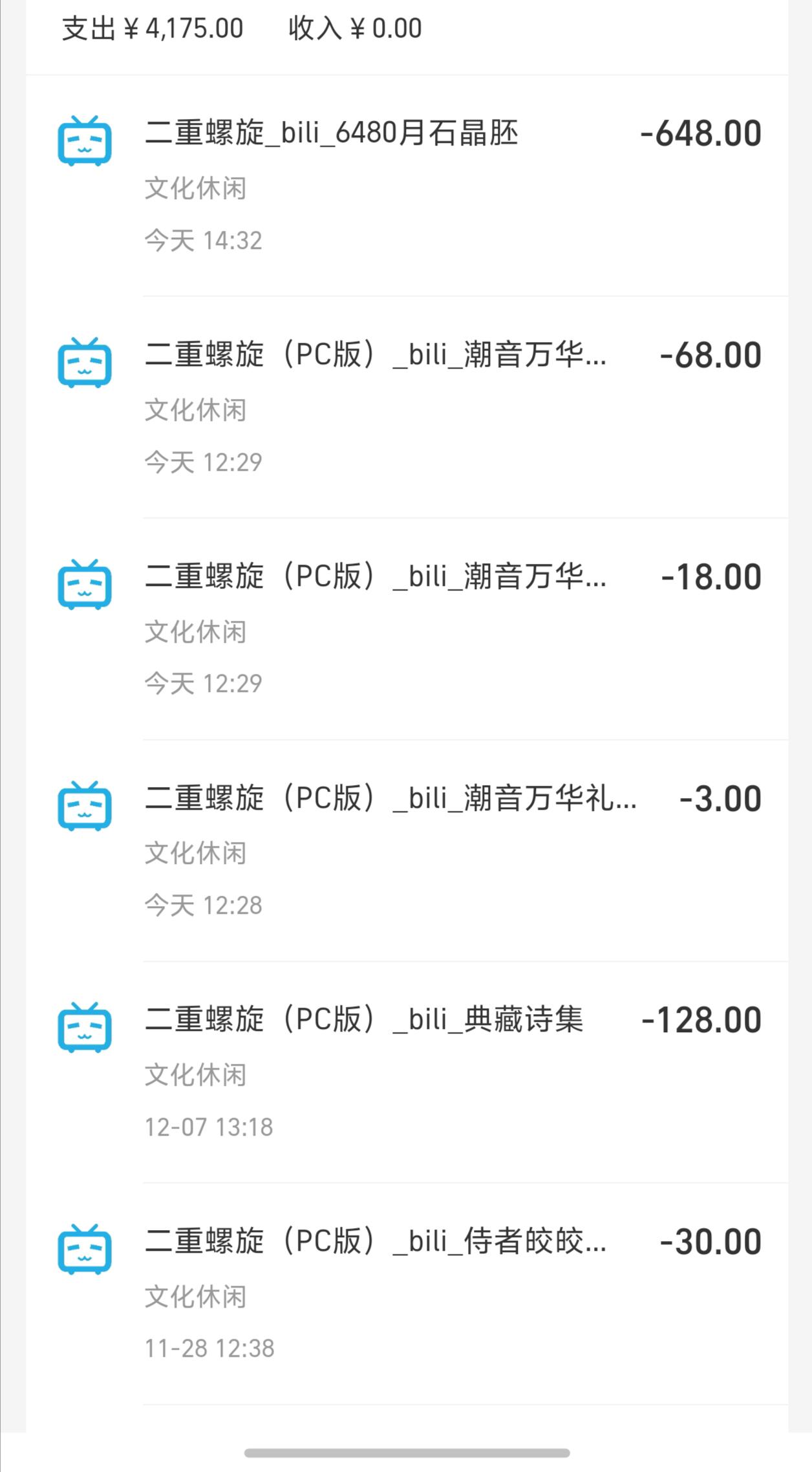Open the 典藏诗集 transaction details
This screenshot has height=1472, width=812.
point(364,1020)
